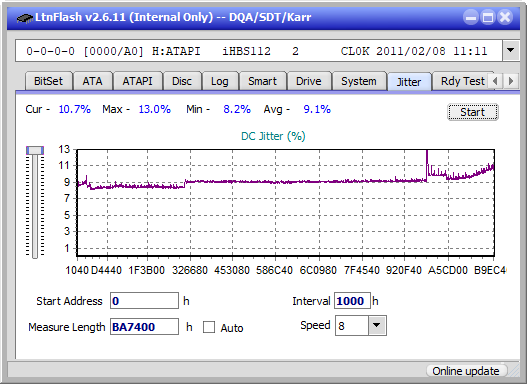Open the Rdy Test tab
Screen dimensions: 527x384
(x=462, y=81)
